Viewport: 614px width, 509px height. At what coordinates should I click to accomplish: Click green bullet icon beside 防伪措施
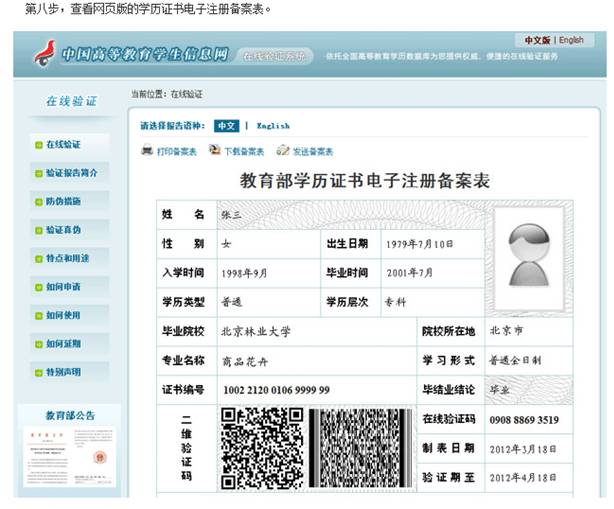38,202
